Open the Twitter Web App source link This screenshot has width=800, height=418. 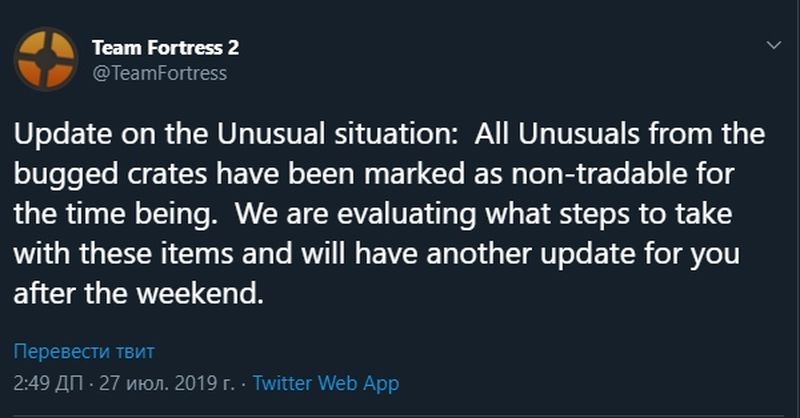pyautogui.click(x=326, y=383)
